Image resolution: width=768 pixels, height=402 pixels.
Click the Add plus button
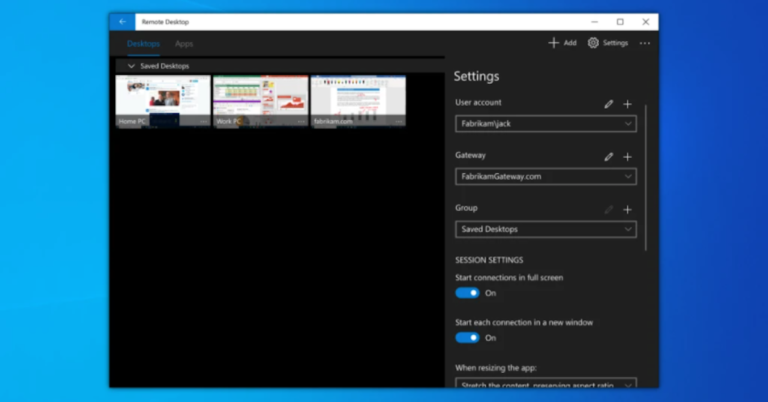[562, 43]
